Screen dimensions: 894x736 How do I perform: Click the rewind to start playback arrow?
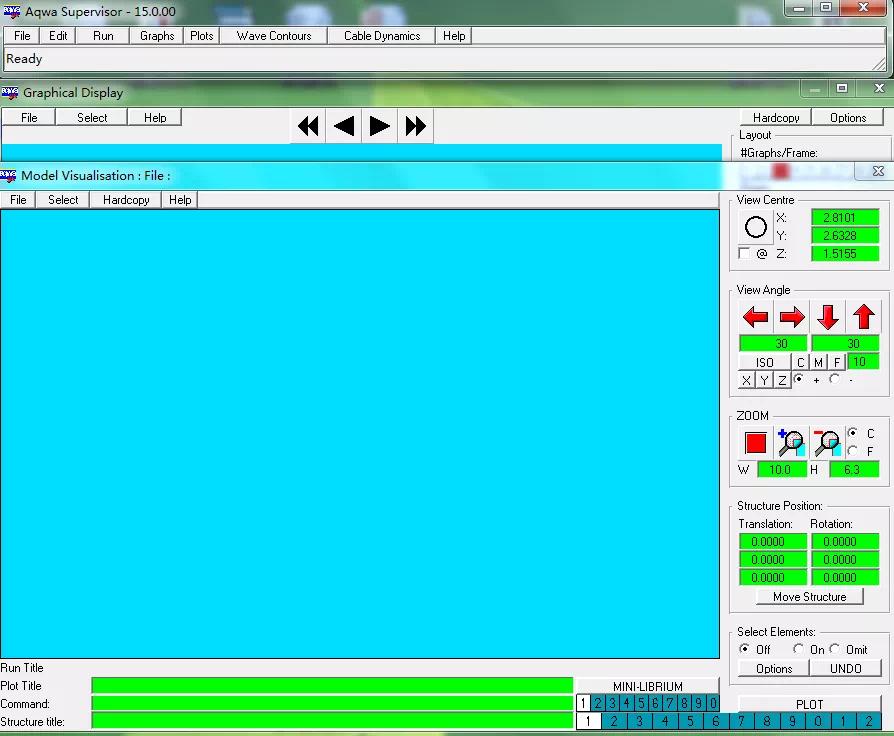pos(308,126)
